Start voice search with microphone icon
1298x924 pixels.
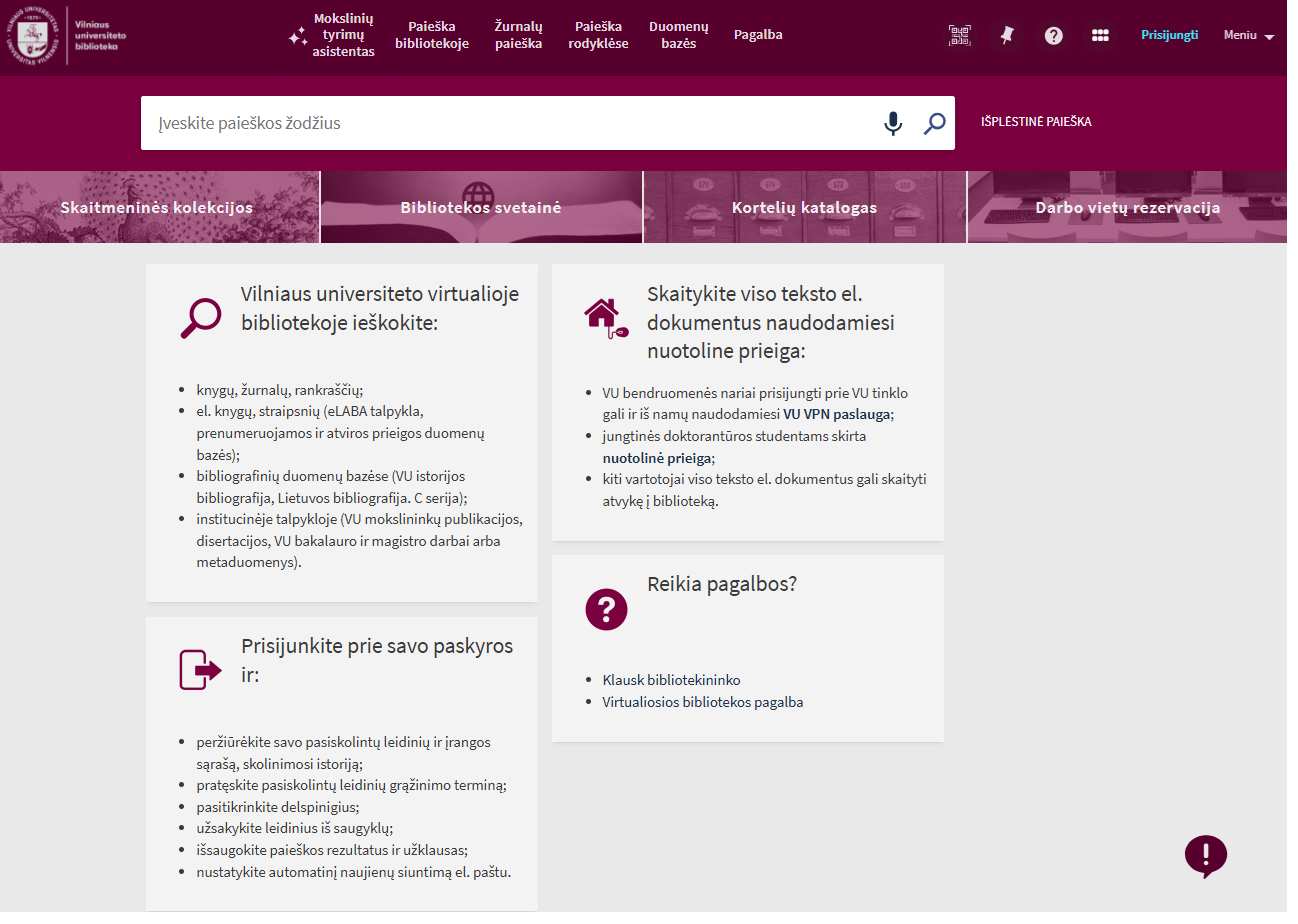pyautogui.click(x=893, y=123)
